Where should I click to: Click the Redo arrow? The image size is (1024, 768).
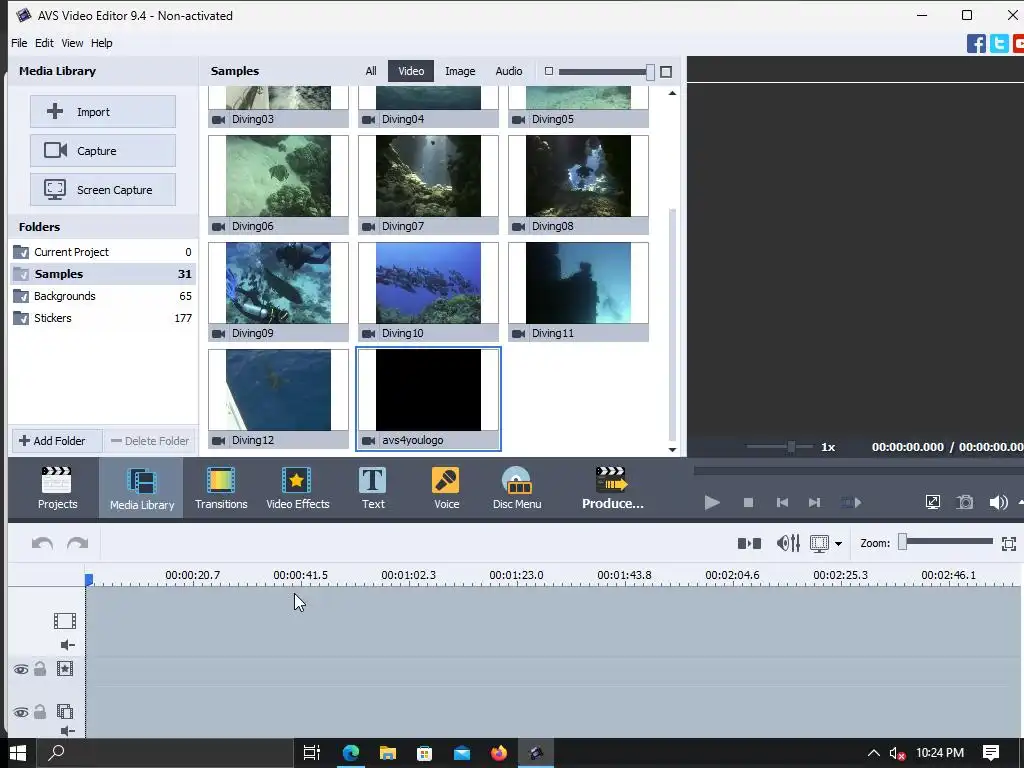click(78, 543)
